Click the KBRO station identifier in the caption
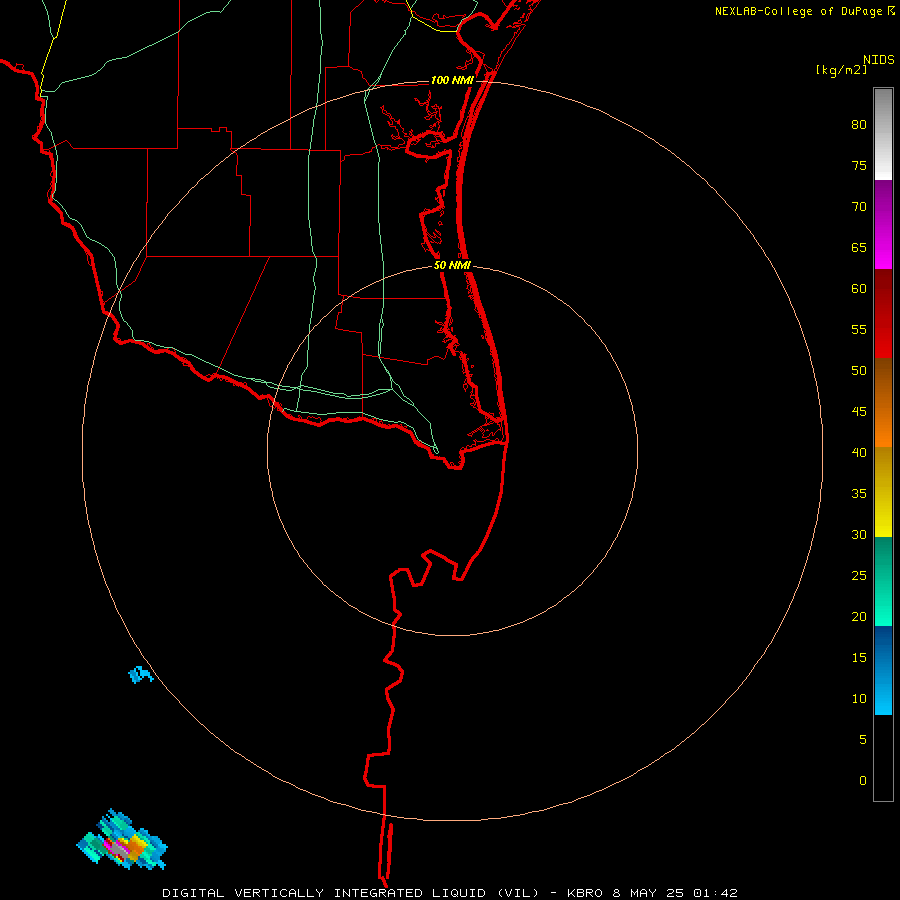Screen dimensions: 900x900 tap(585, 893)
